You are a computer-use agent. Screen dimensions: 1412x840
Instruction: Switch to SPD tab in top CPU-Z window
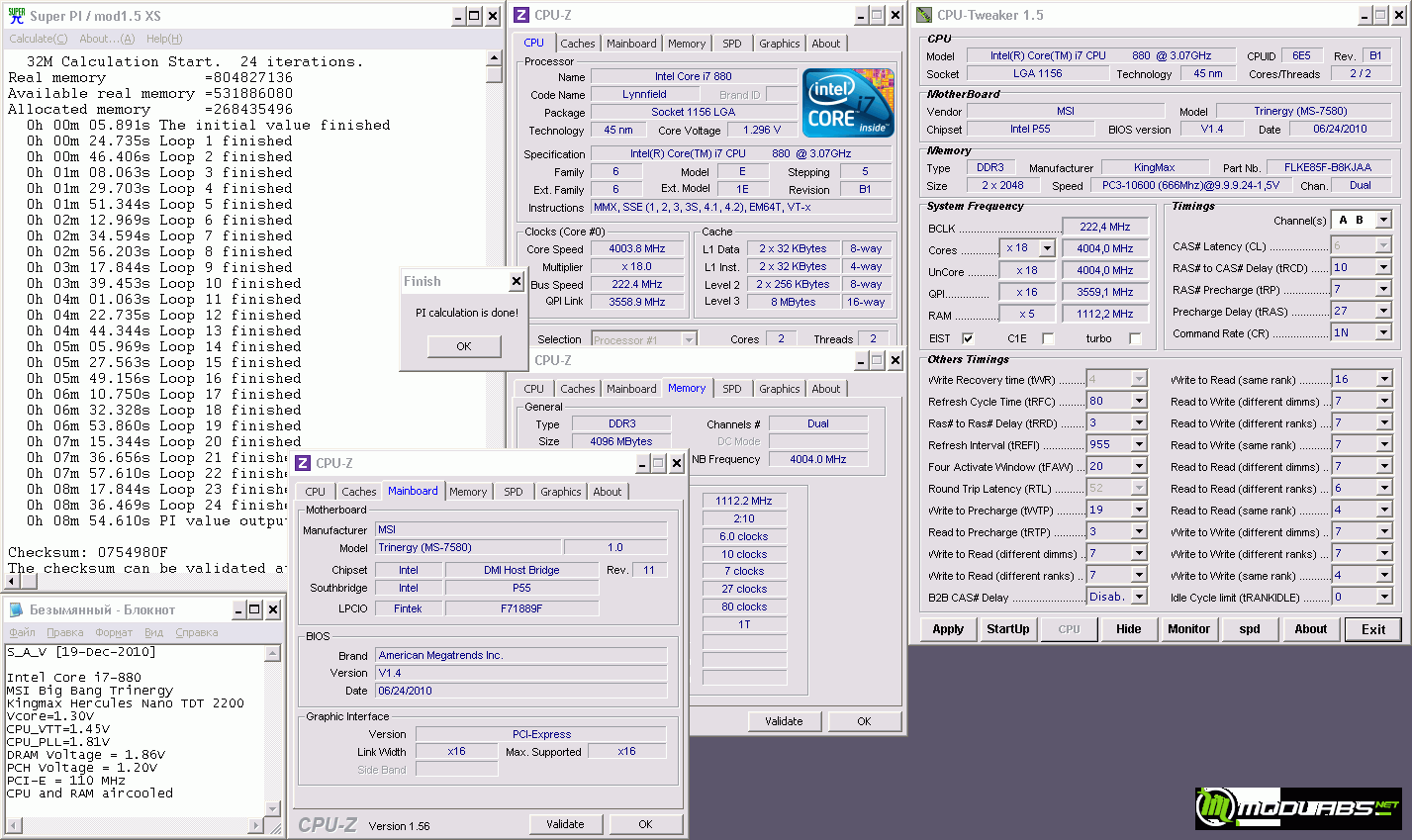coord(732,44)
